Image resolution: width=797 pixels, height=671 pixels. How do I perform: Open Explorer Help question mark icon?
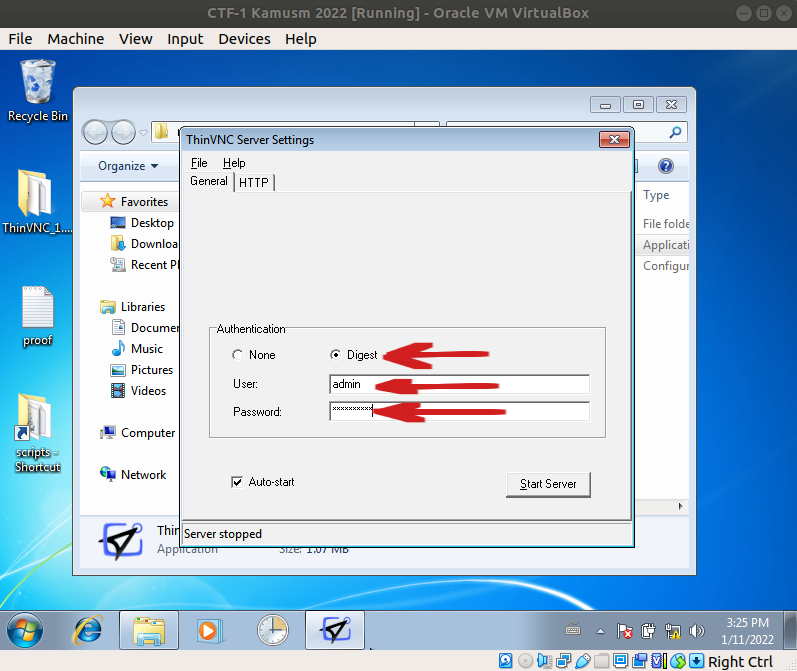665,166
